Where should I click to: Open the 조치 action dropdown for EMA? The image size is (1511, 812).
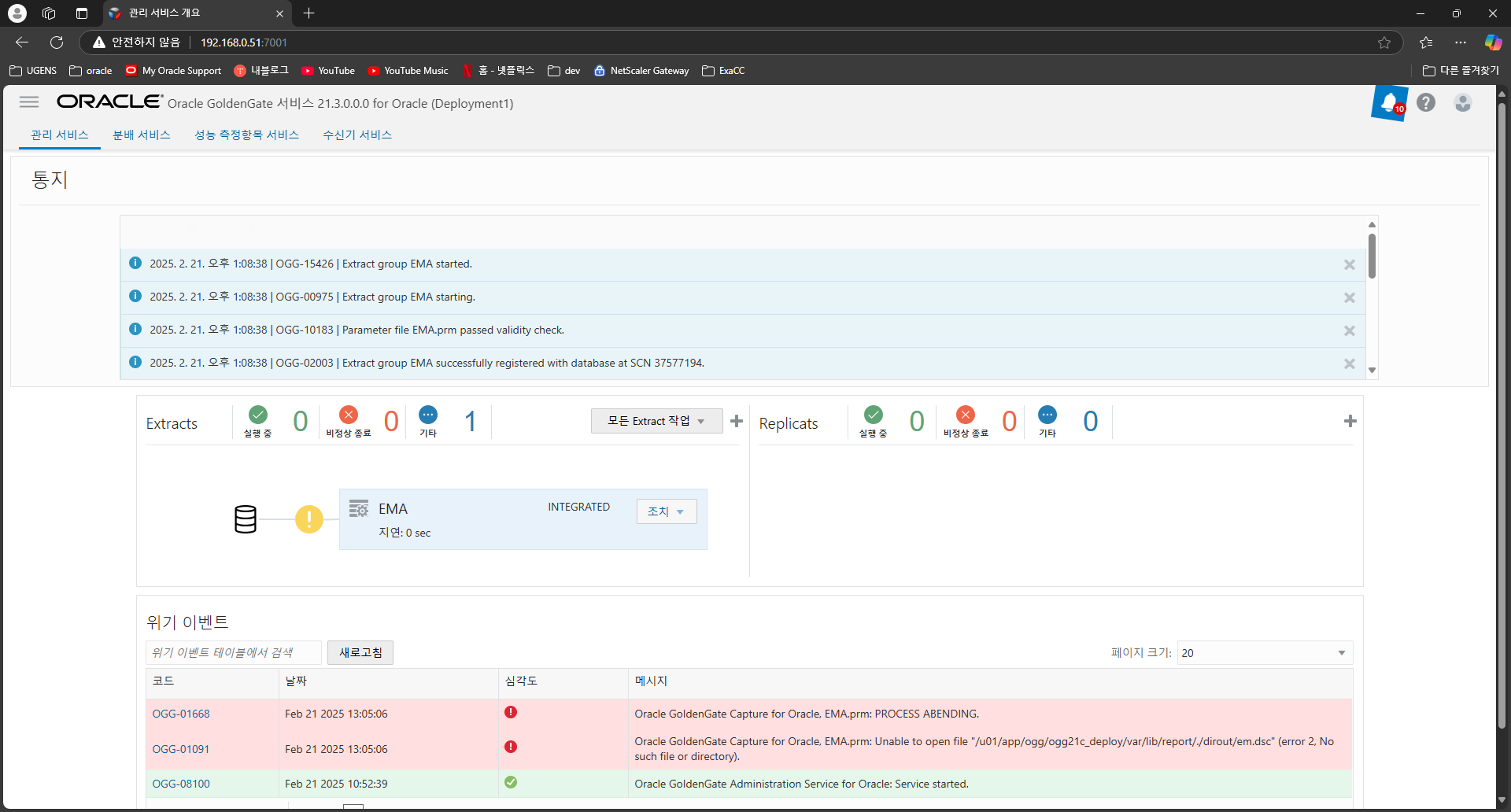pyautogui.click(x=667, y=511)
